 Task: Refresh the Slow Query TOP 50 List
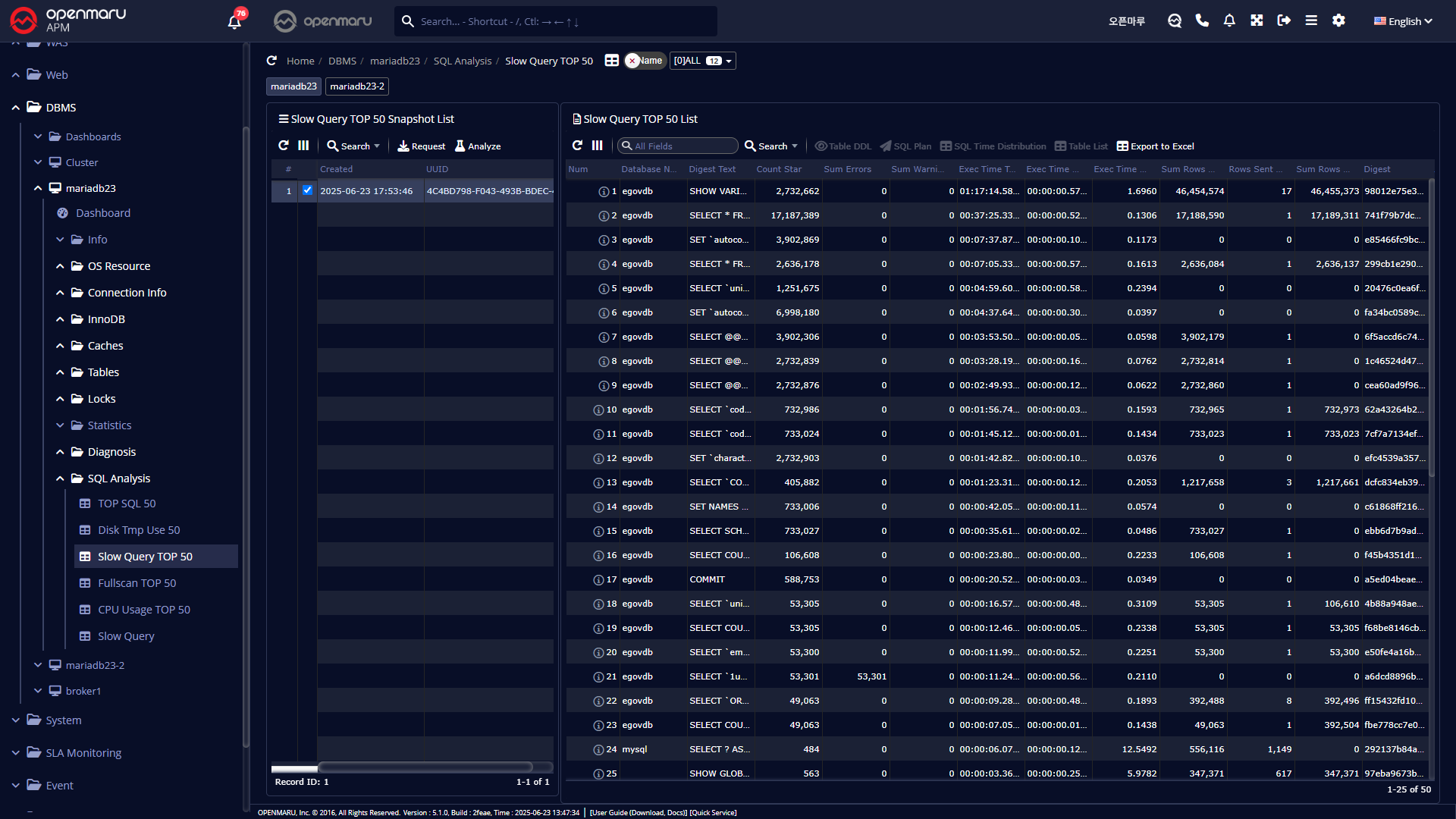(x=577, y=146)
